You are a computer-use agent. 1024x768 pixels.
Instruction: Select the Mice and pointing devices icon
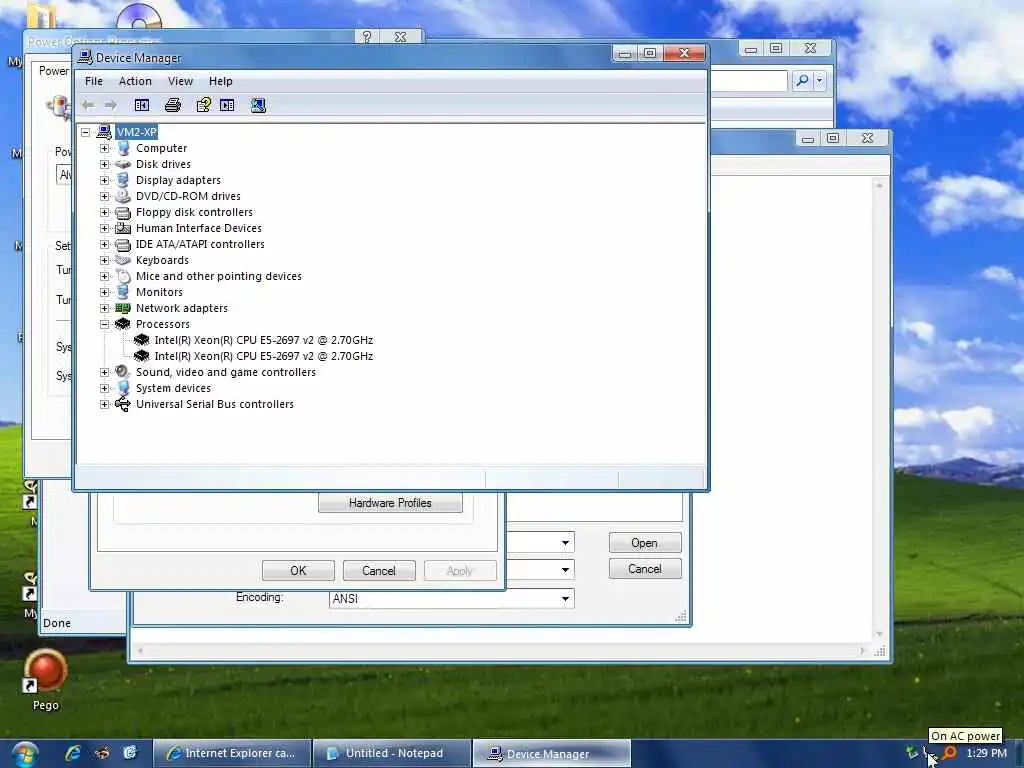click(123, 276)
